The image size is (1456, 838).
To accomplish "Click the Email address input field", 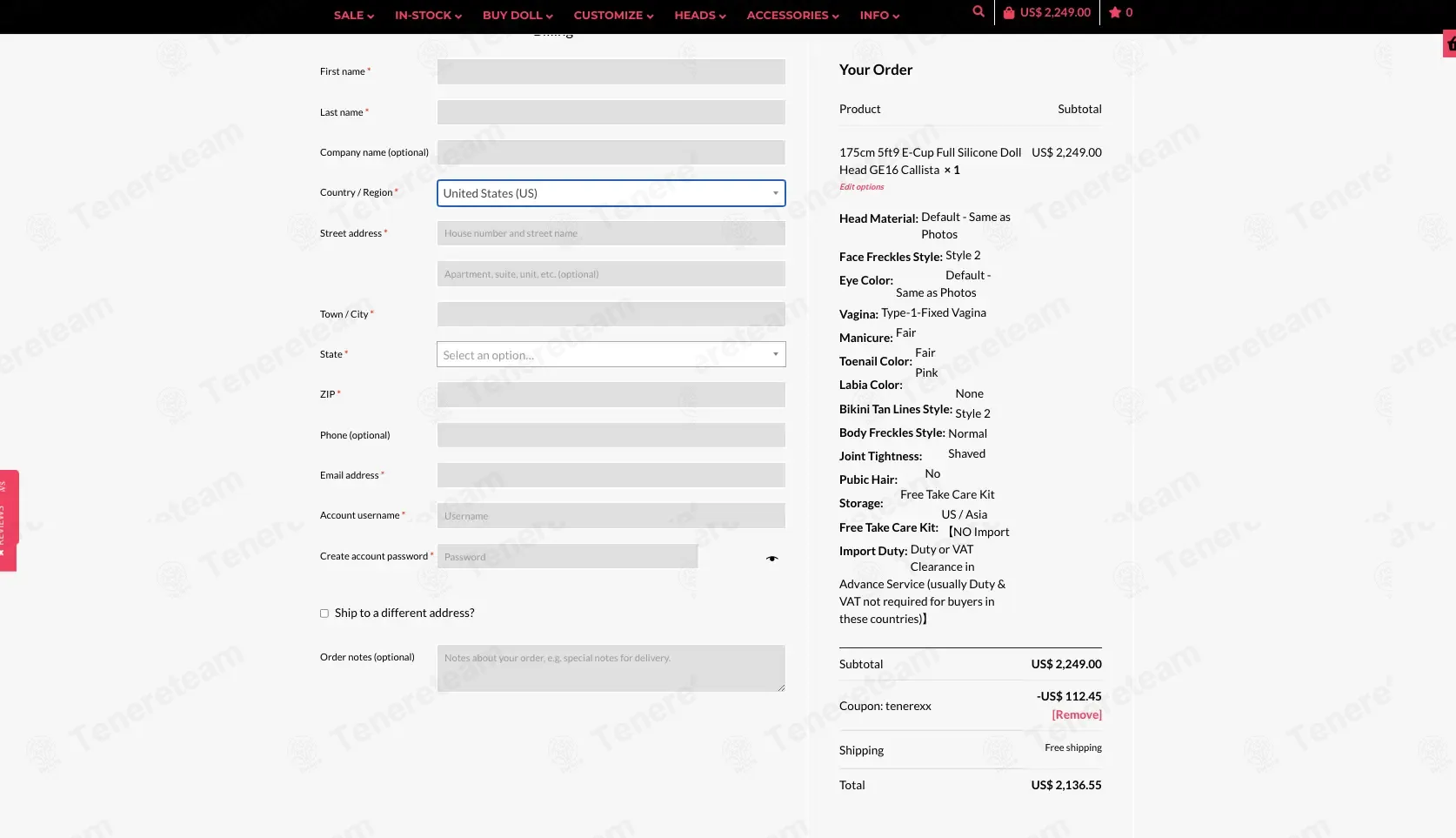I will pos(611,475).
